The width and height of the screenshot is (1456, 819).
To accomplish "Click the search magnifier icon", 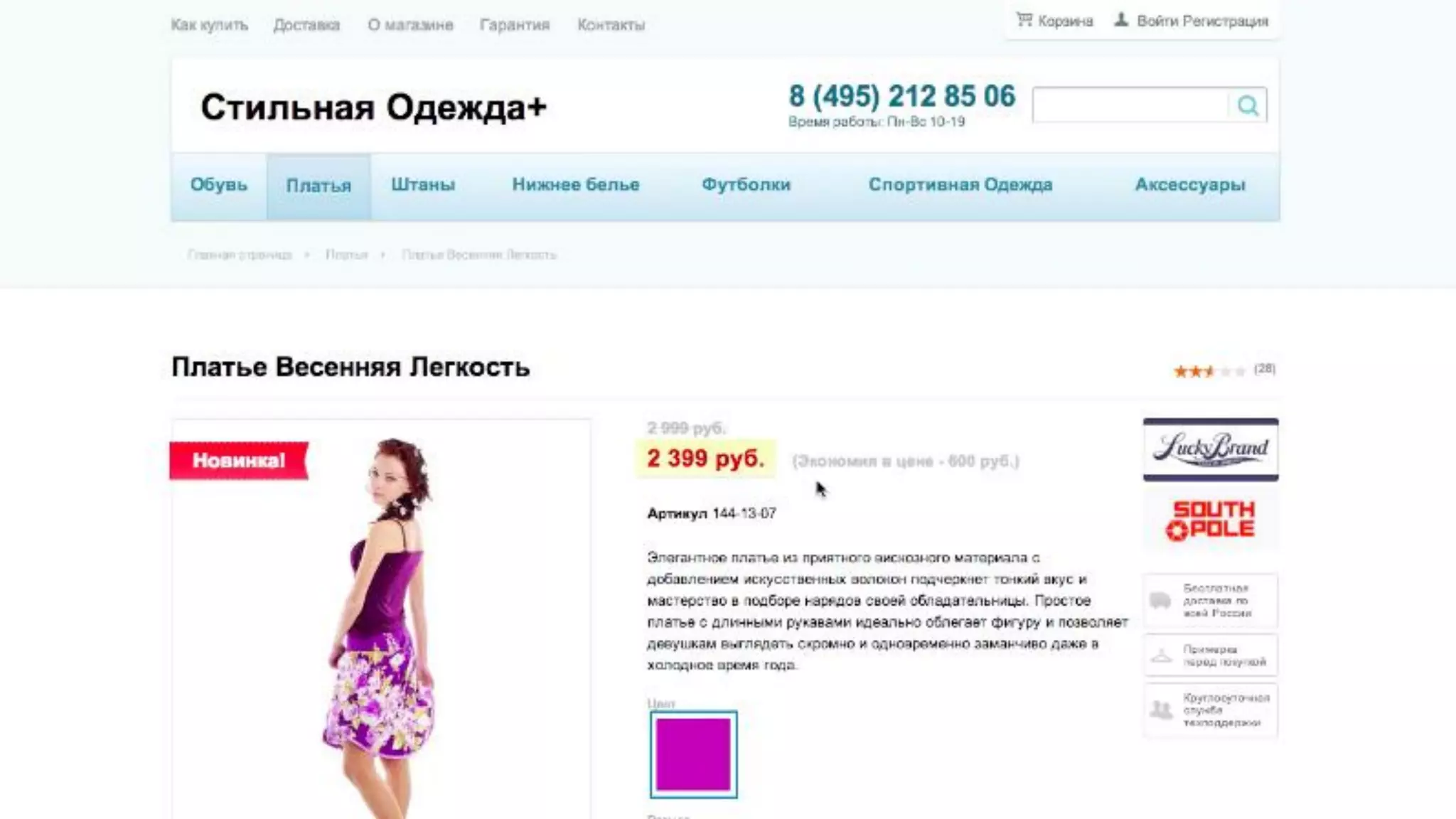I will click(1248, 106).
